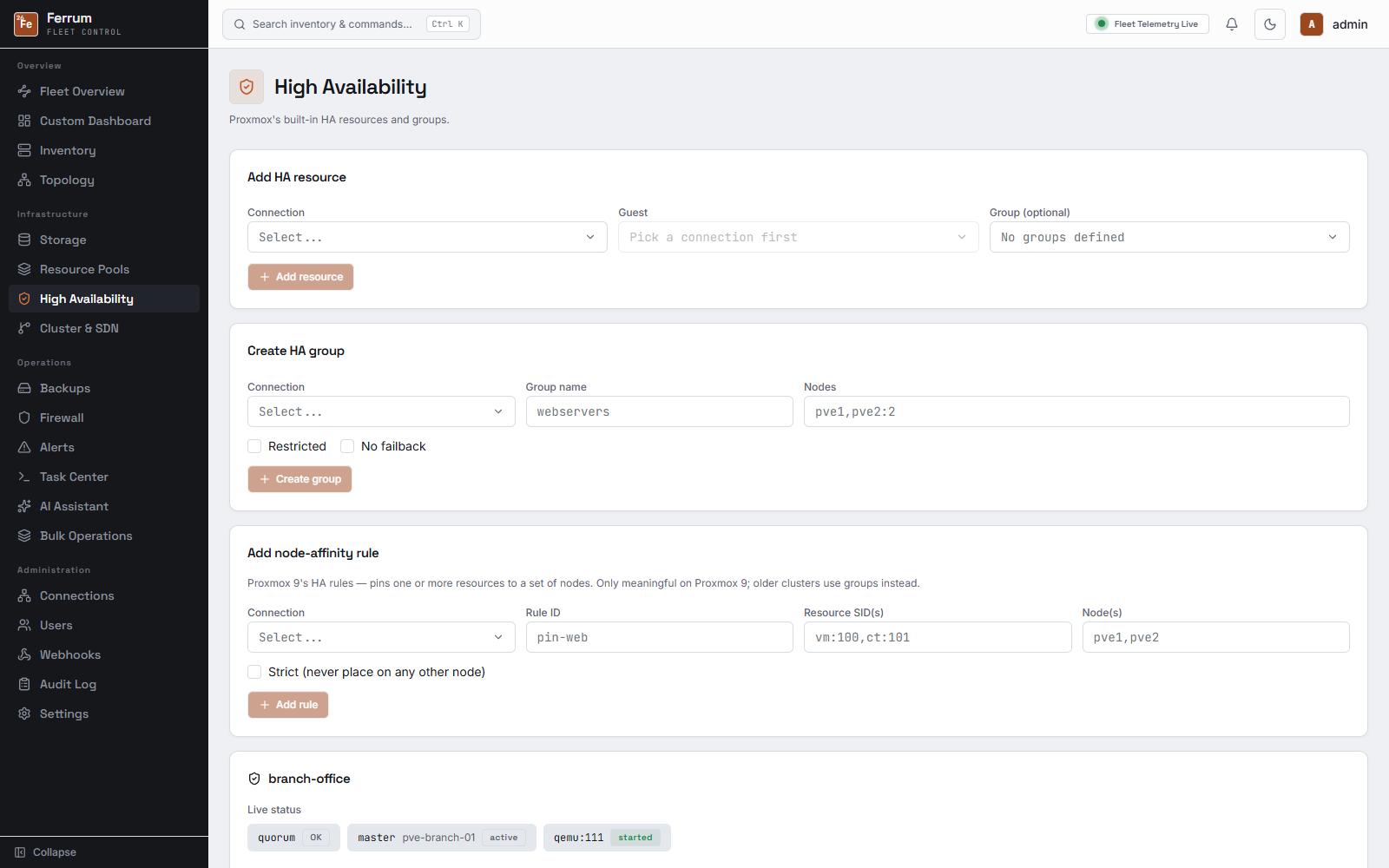The width and height of the screenshot is (1389, 868).
Task: Open notifications bell icon
Action: (1232, 24)
